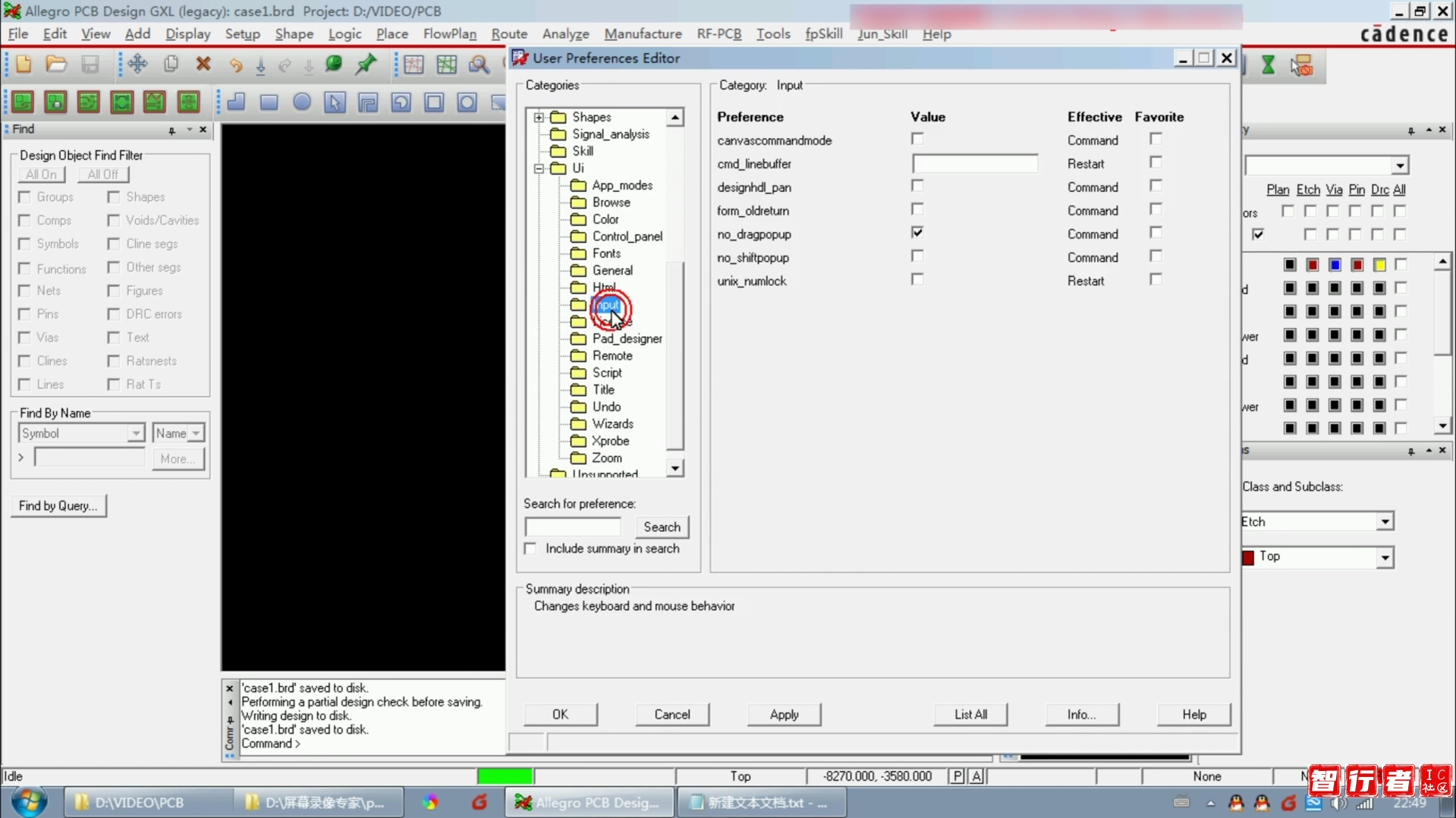Click the List All button
1456x818 pixels.
pyautogui.click(x=970, y=715)
